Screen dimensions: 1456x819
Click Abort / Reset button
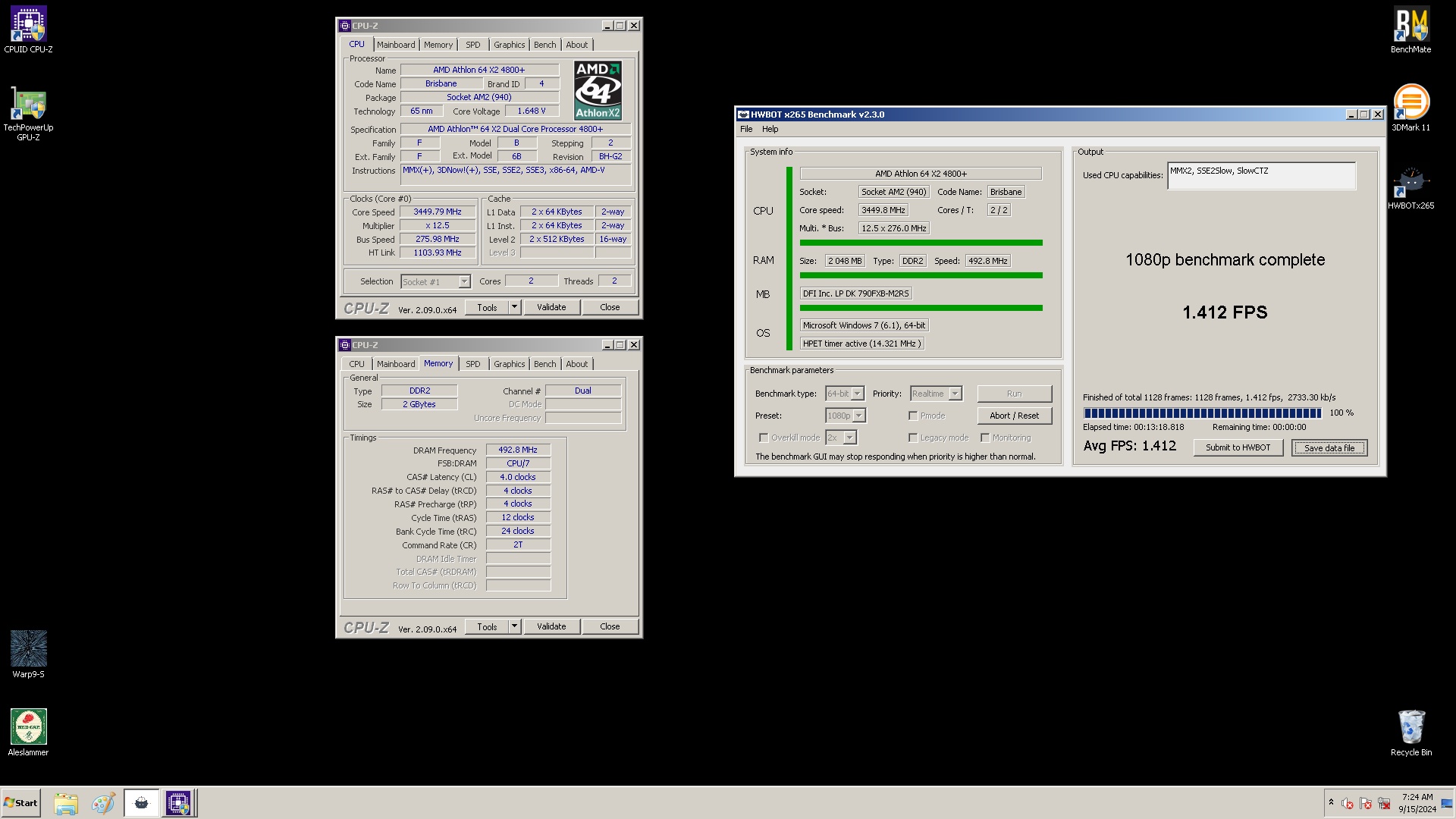pos(1014,416)
